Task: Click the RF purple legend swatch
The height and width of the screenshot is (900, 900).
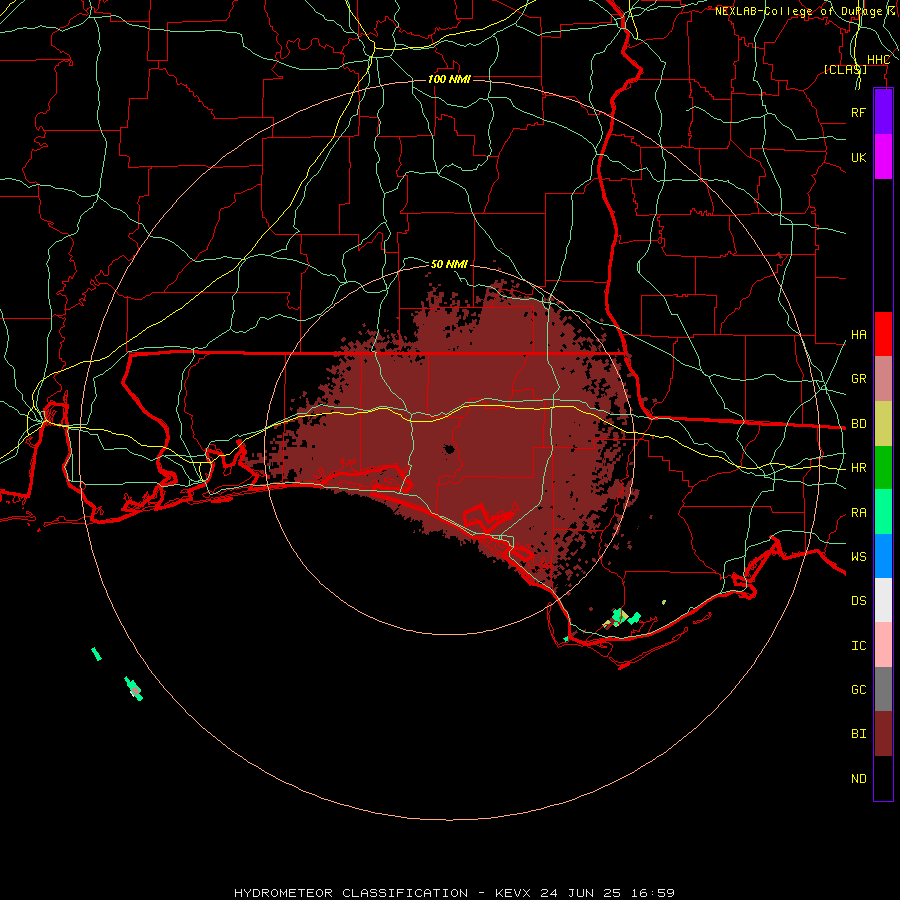Action: [883, 112]
